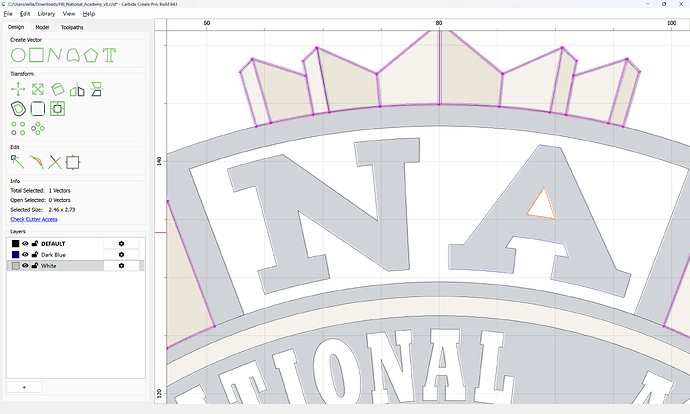This screenshot has height=414, width=690.
Task: Activate the Rotate transform tool
Action: coord(58,89)
